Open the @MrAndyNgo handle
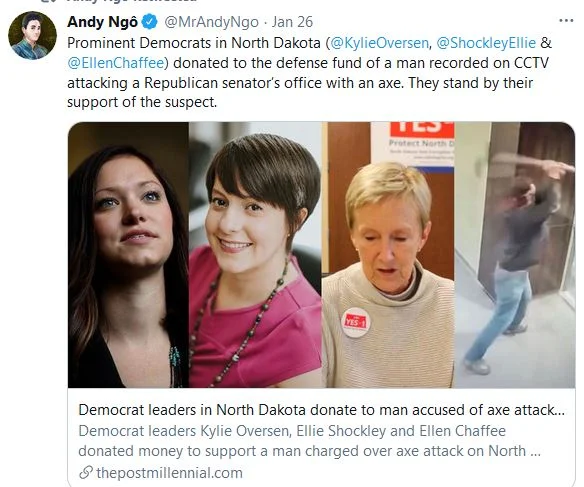Image resolution: width=584 pixels, height=487 pixels. pyautogui.click(x=211, y=22)
